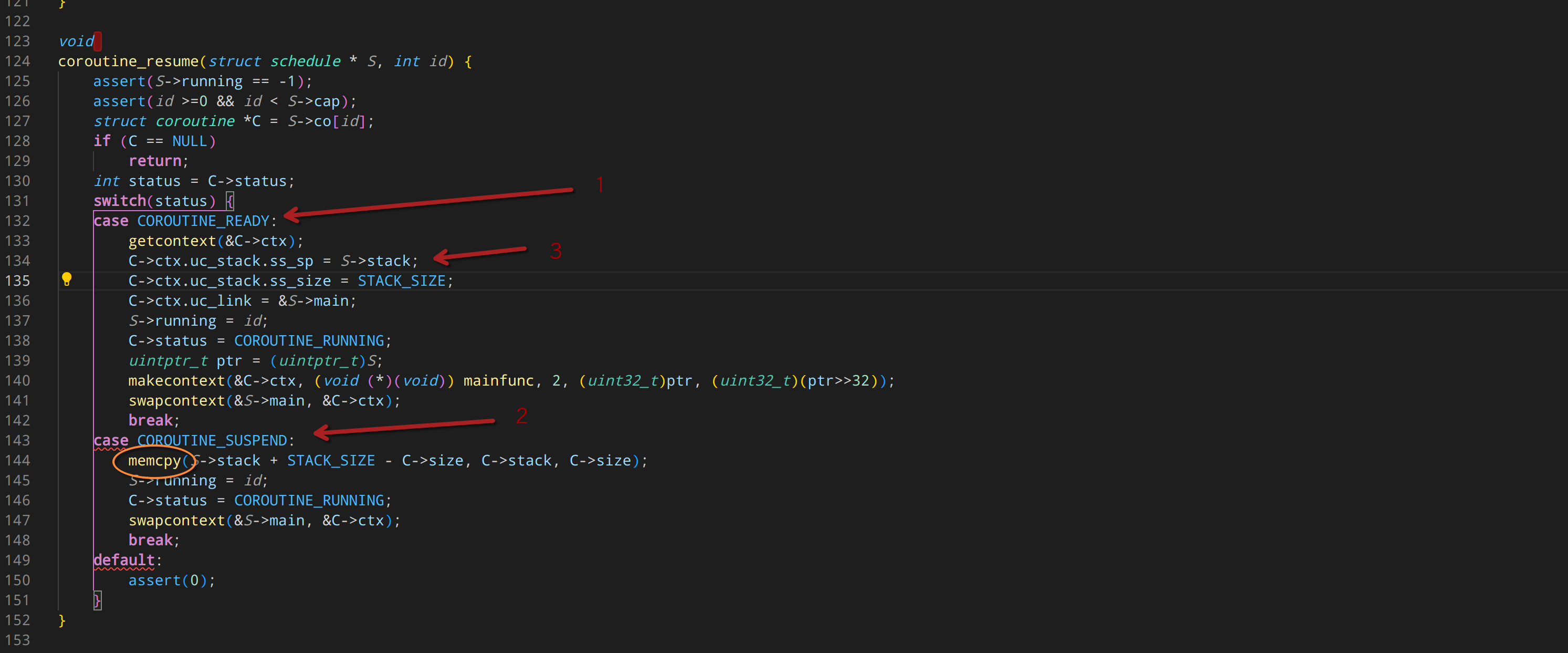Image resolution: width=1568 pixels, height=653 pixels.
Task: Click the void return type keyword
Action: coord(76,41)
